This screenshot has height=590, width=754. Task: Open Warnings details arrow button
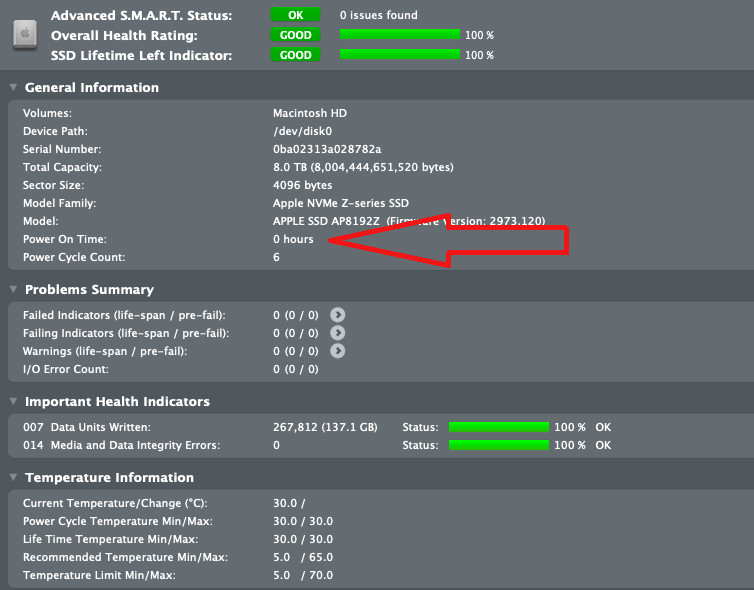[x=338, y=351]
